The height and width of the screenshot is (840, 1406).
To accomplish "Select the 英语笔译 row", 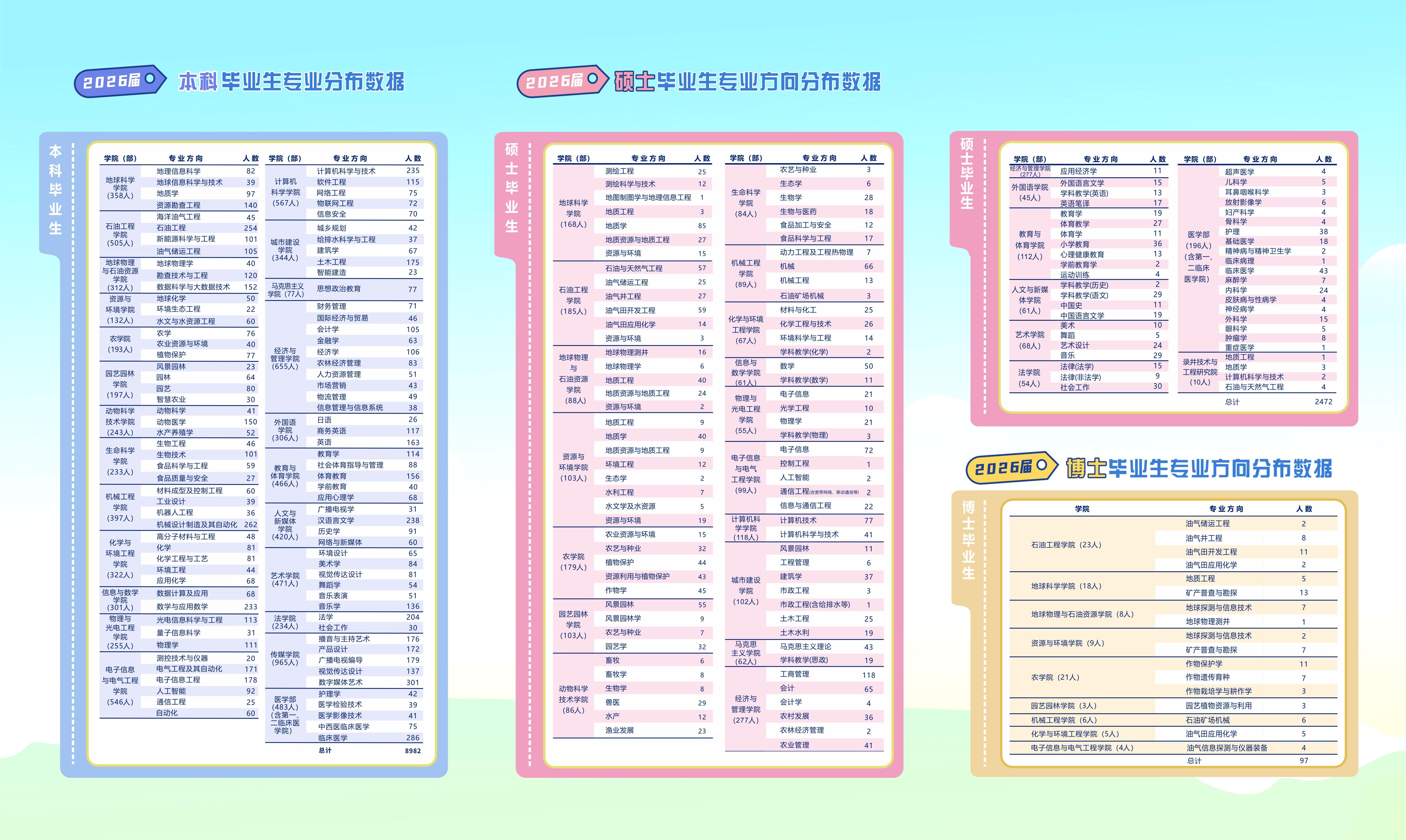I will coord(1110,203).
